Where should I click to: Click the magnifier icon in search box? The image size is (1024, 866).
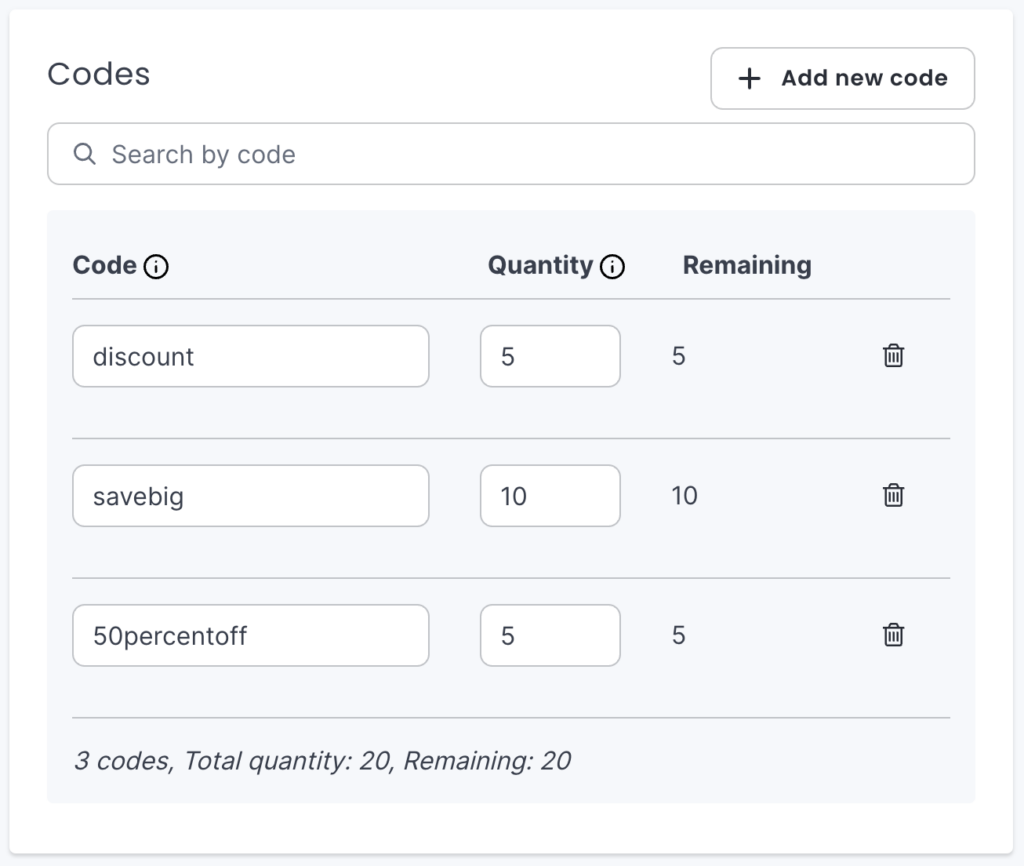84,154
